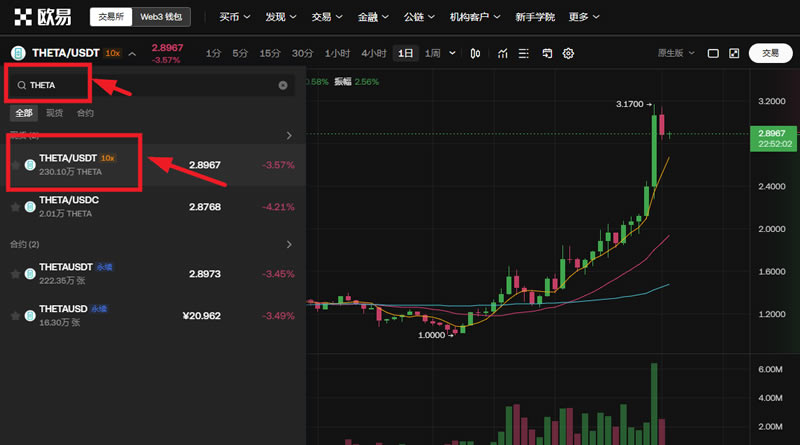Switch to the 合约 filter tab
Viewport: 800px width, 445px height.
pos(85,113)
